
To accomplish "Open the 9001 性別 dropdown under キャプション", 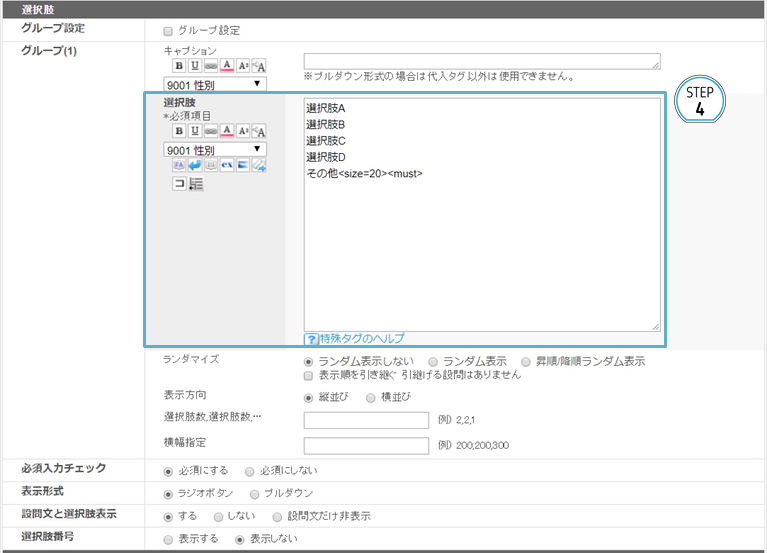I will click(x=215, y=84).
